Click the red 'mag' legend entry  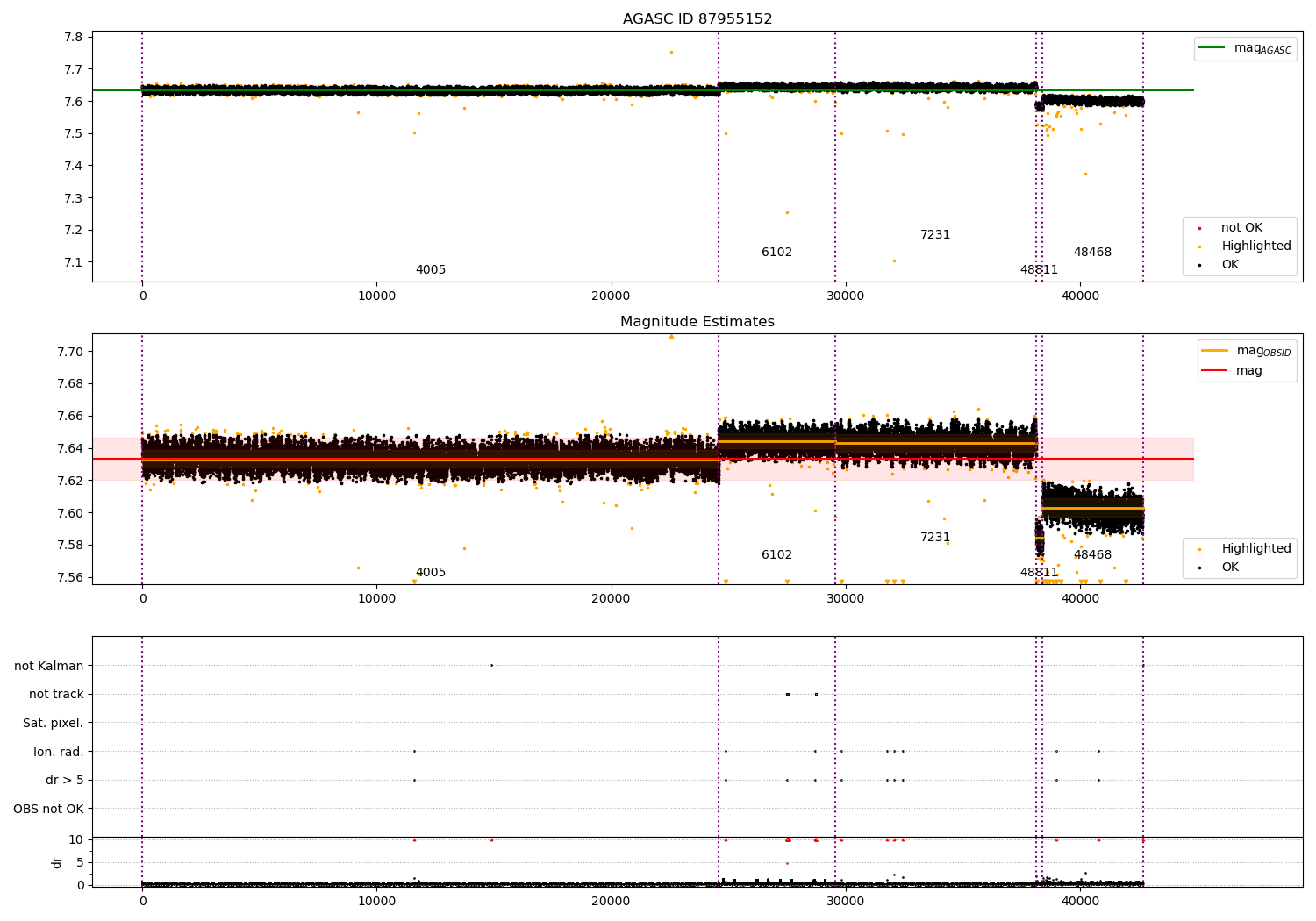click(x=1233, y=371)
